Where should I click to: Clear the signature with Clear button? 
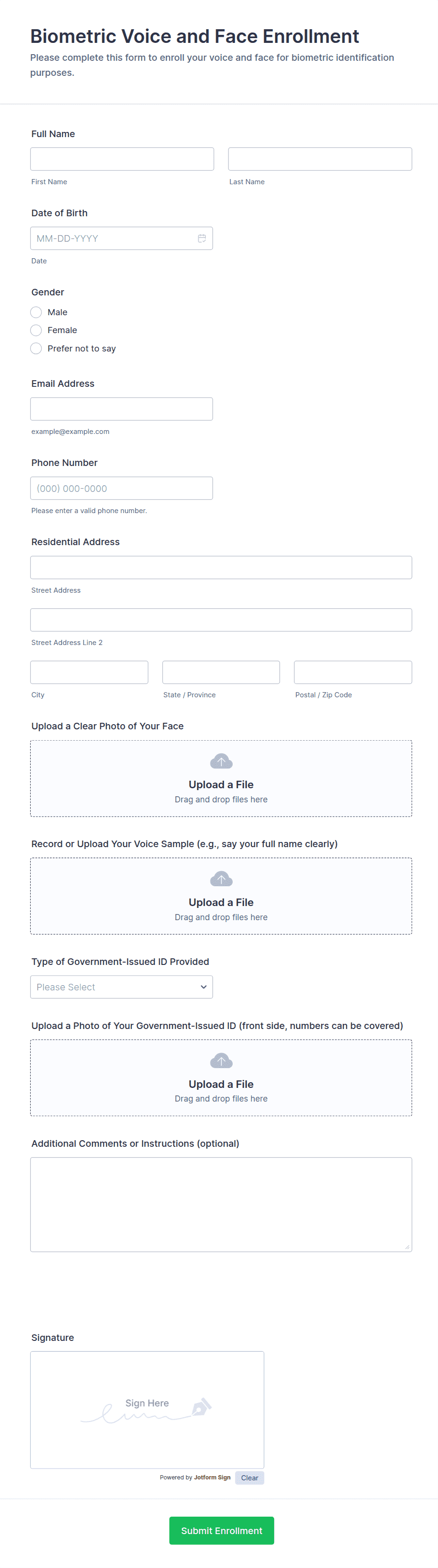pyautogui.click(x=250, y=1478)
